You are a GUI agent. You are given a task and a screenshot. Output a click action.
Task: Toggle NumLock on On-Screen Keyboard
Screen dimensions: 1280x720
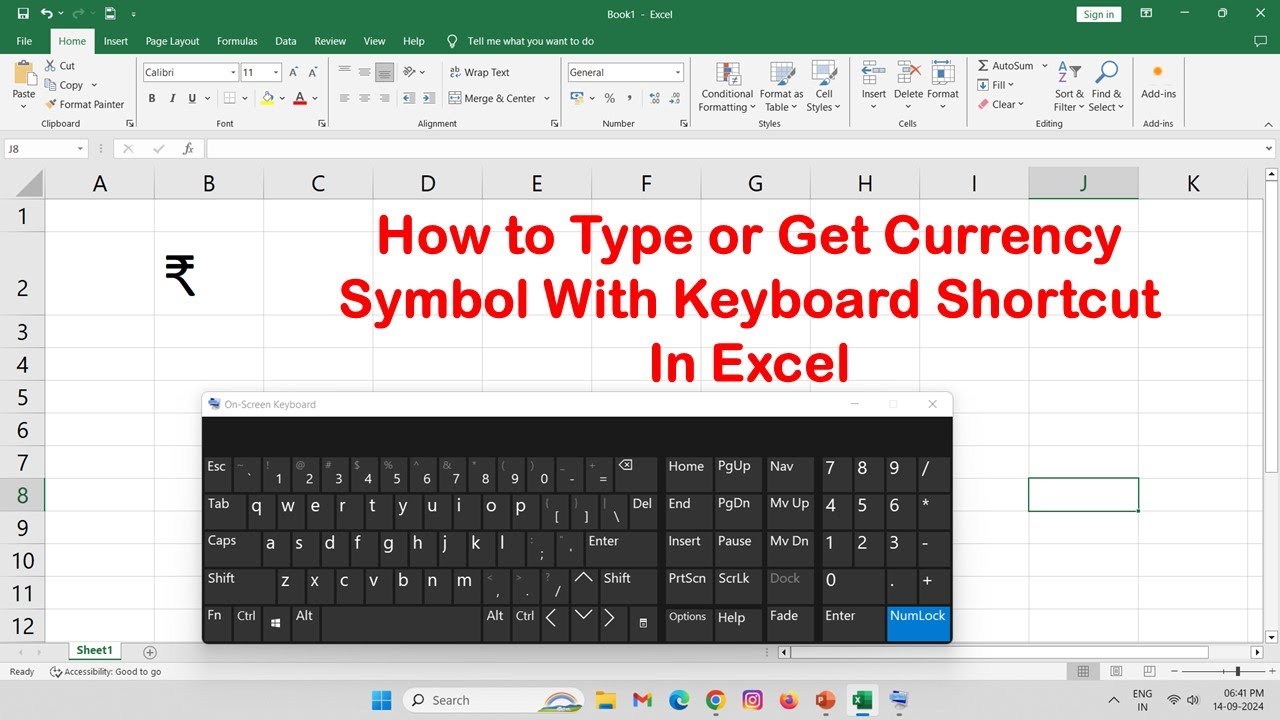917,622
